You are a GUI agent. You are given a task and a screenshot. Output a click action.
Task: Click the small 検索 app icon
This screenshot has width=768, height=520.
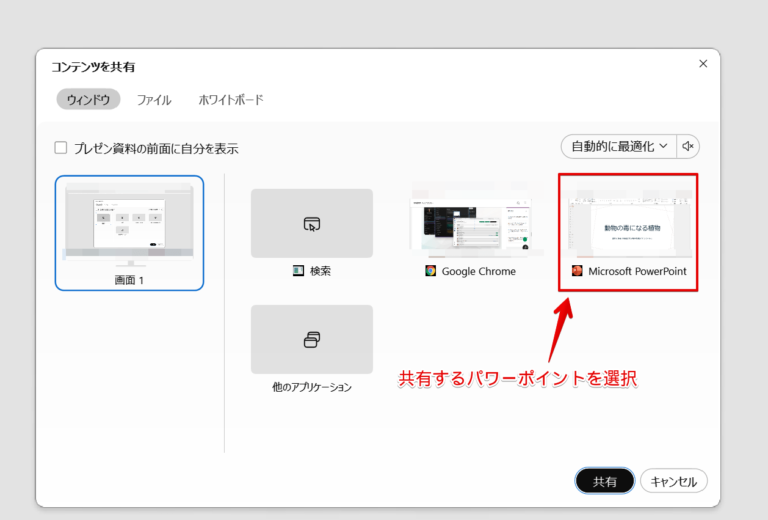tap(298, 271)
